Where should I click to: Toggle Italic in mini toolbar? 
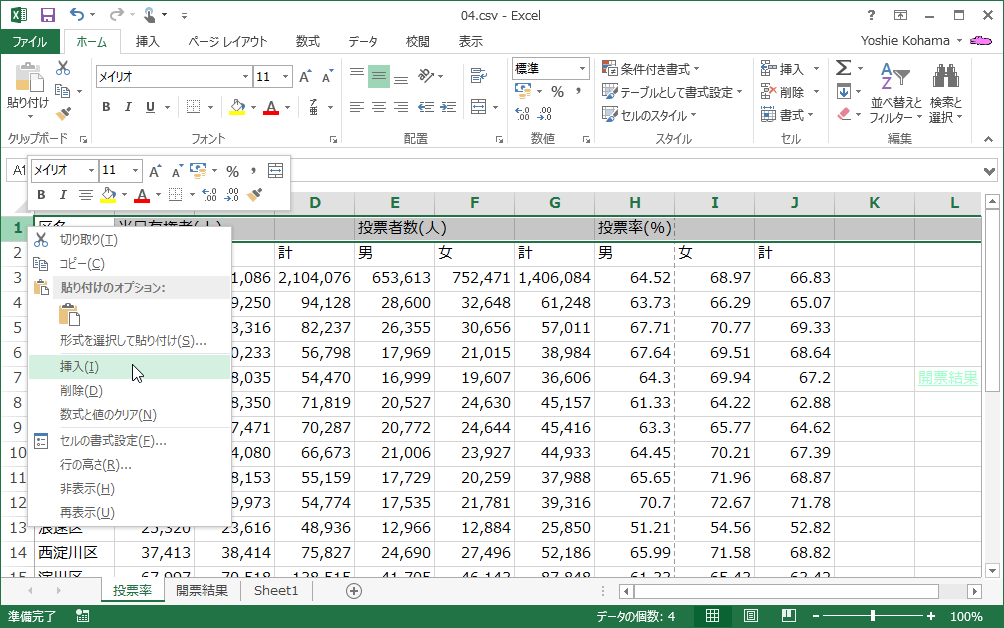63,195
